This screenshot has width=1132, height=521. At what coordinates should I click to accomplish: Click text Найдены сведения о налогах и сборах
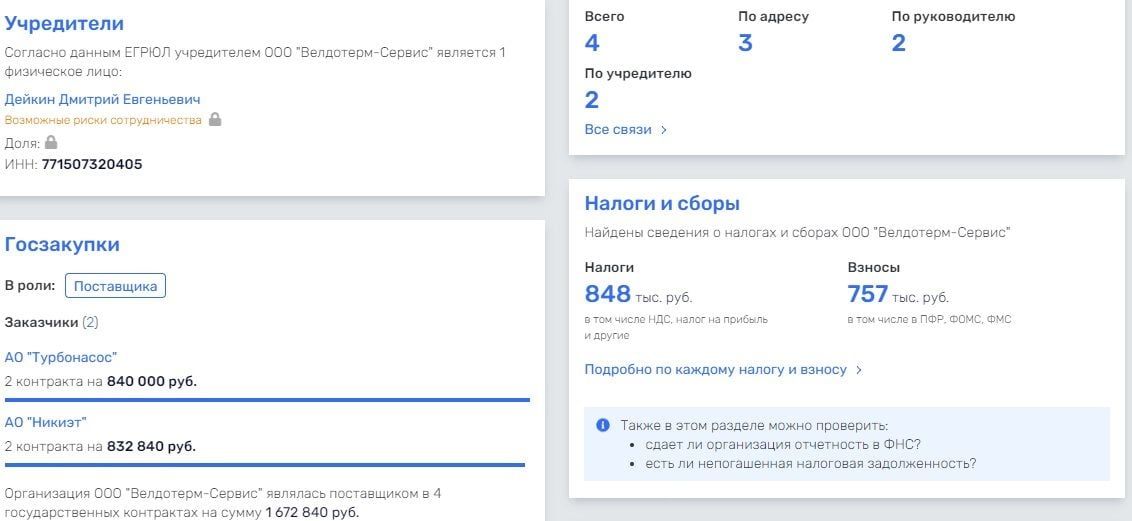pos(798,232)
